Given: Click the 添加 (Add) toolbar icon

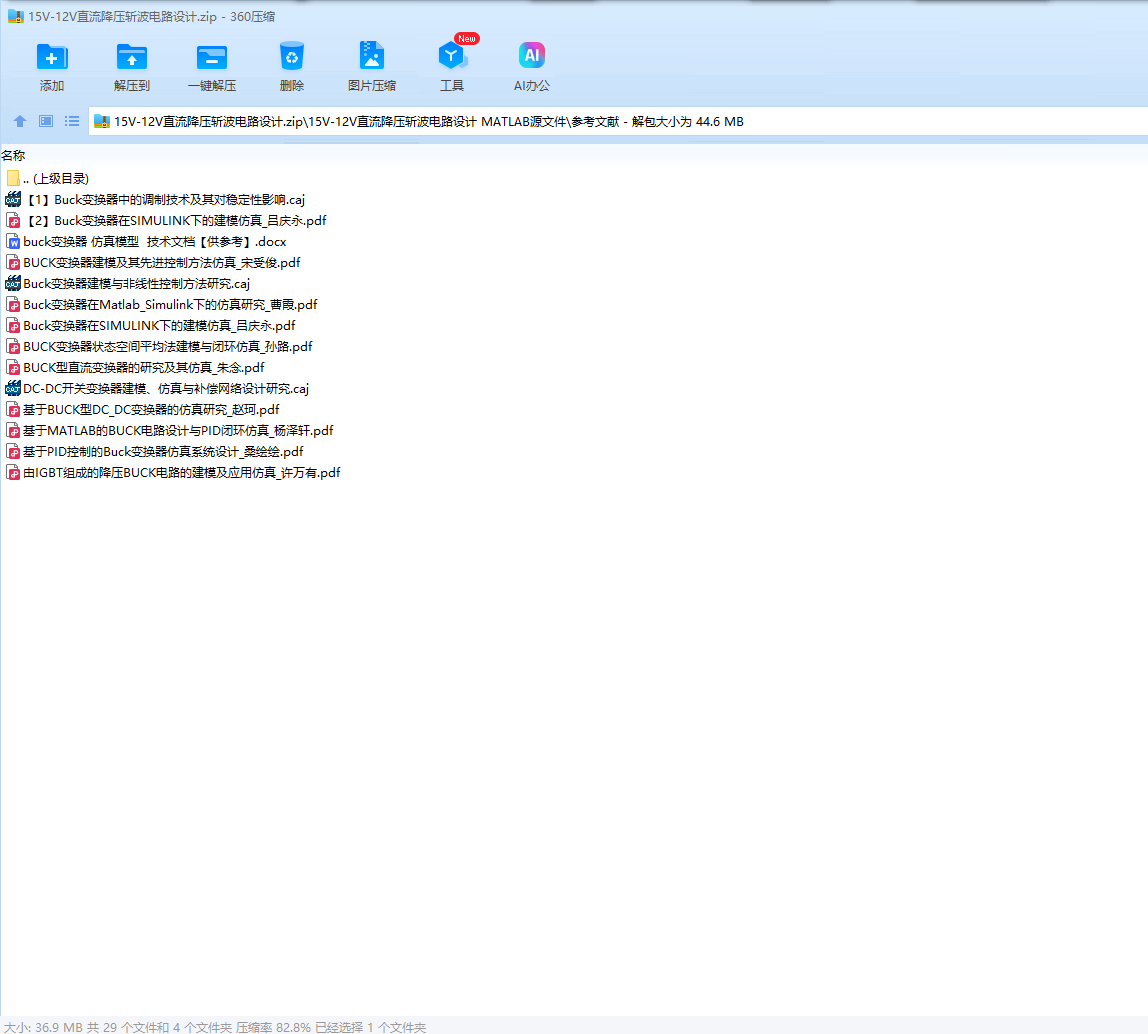Looking at the screenshot, I should [52, 57].
